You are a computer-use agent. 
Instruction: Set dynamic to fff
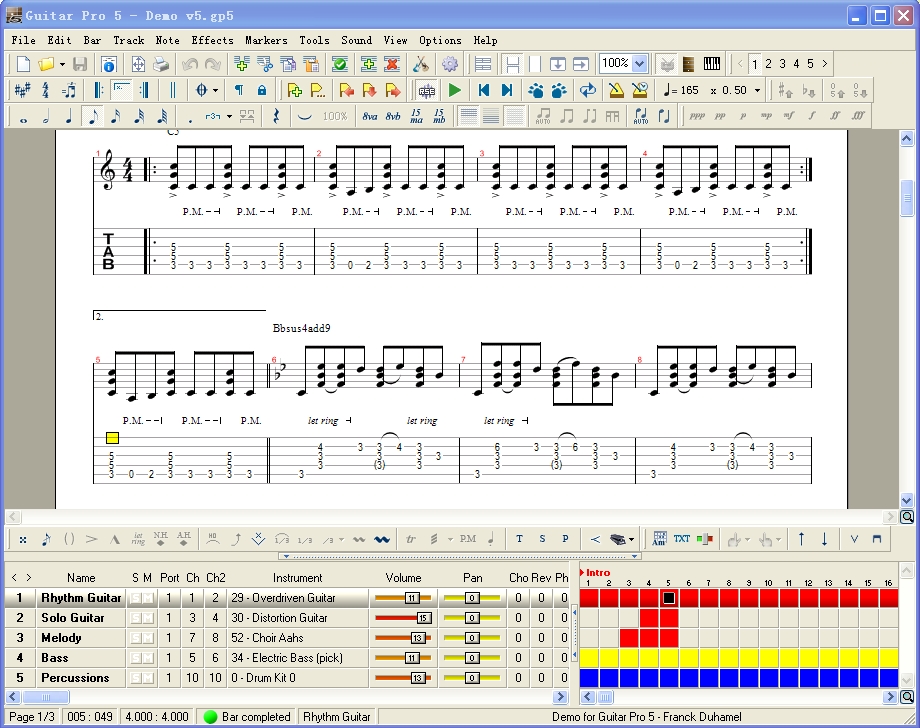[858, 116]
